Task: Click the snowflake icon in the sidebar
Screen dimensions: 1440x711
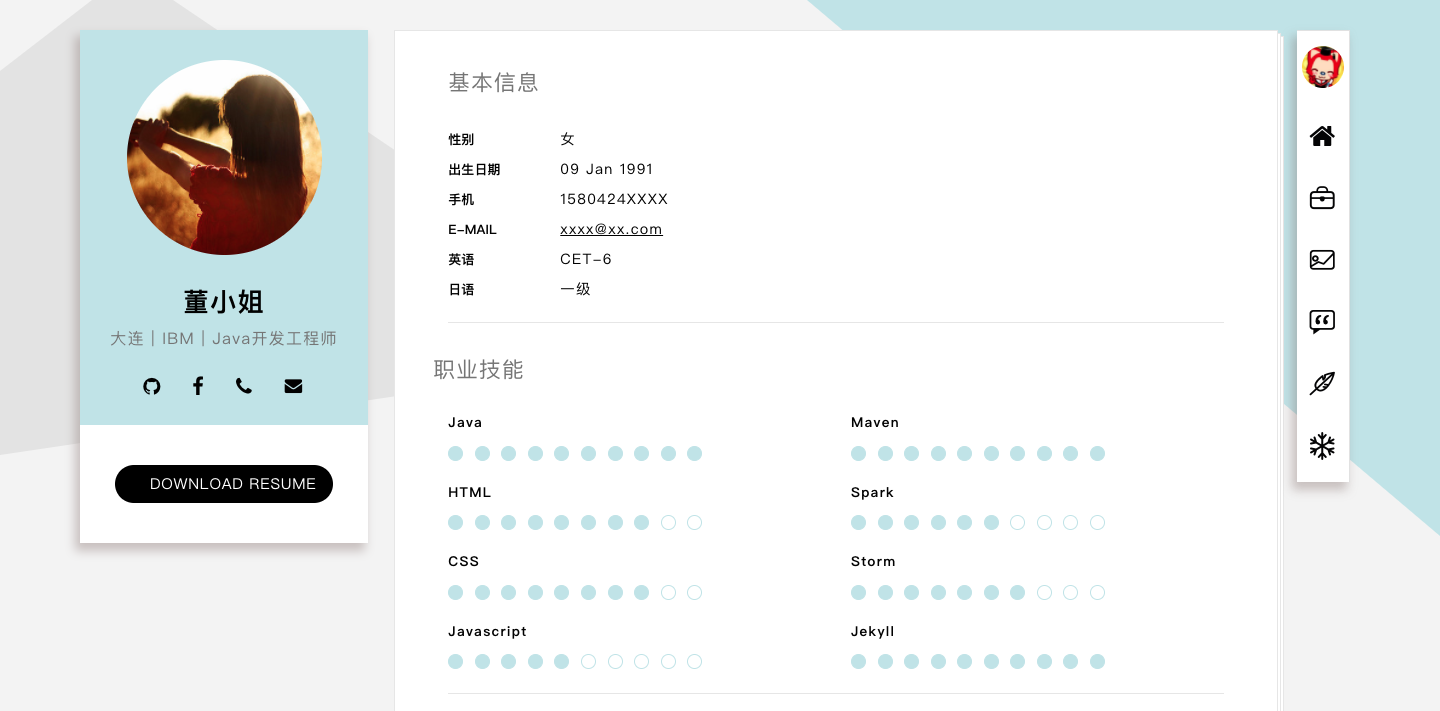Action: click(1322, 446)
